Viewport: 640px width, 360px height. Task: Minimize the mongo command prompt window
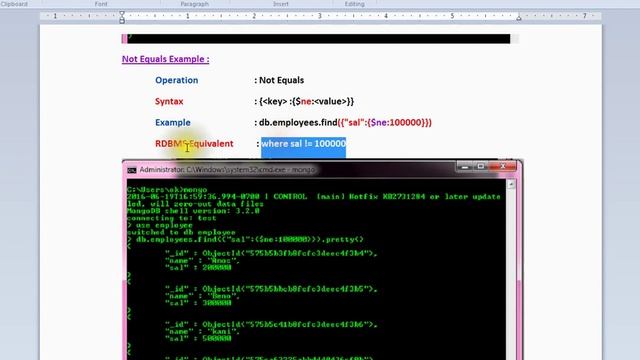click(464, 167)
